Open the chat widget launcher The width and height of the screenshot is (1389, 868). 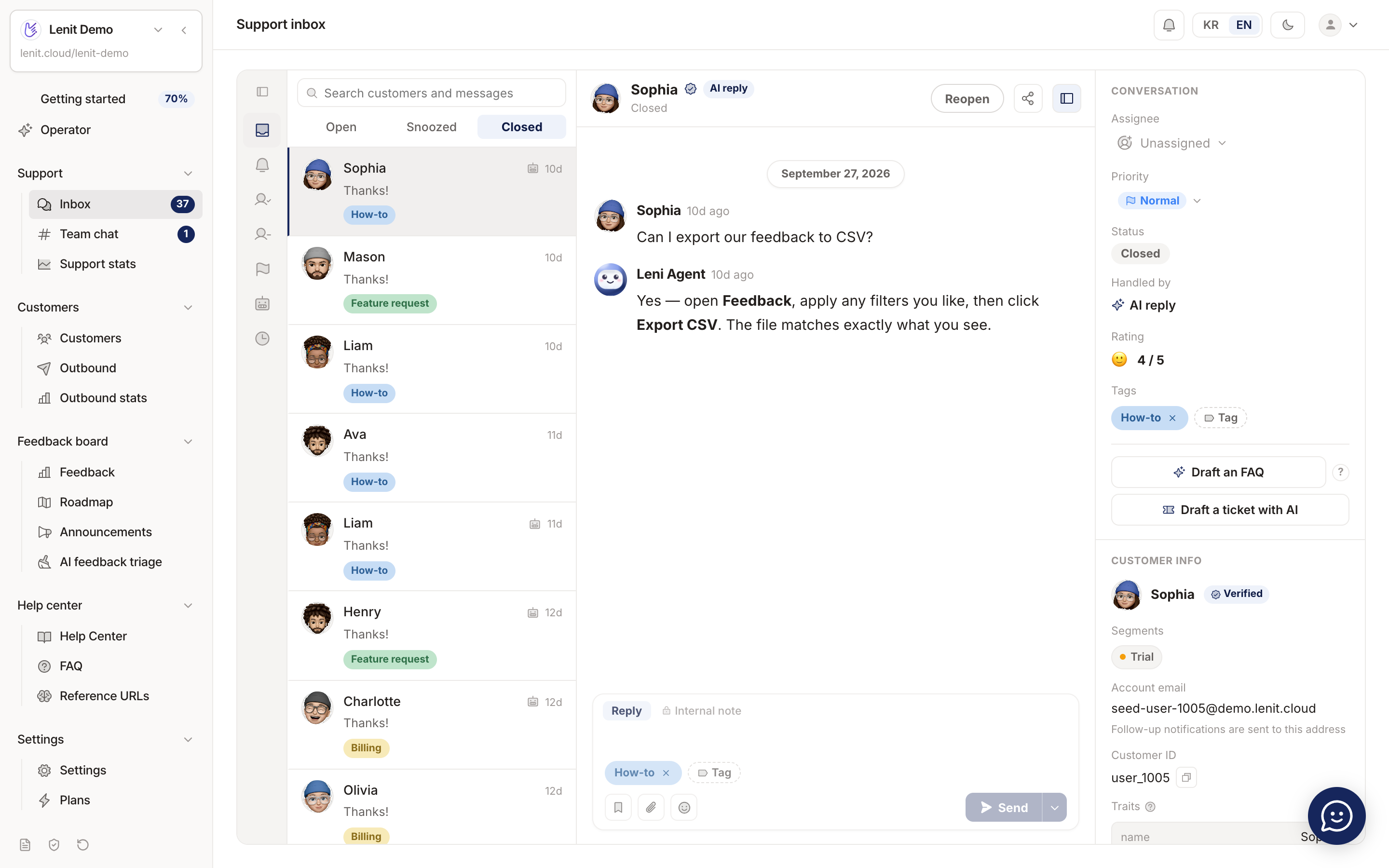click(1336, 815)
